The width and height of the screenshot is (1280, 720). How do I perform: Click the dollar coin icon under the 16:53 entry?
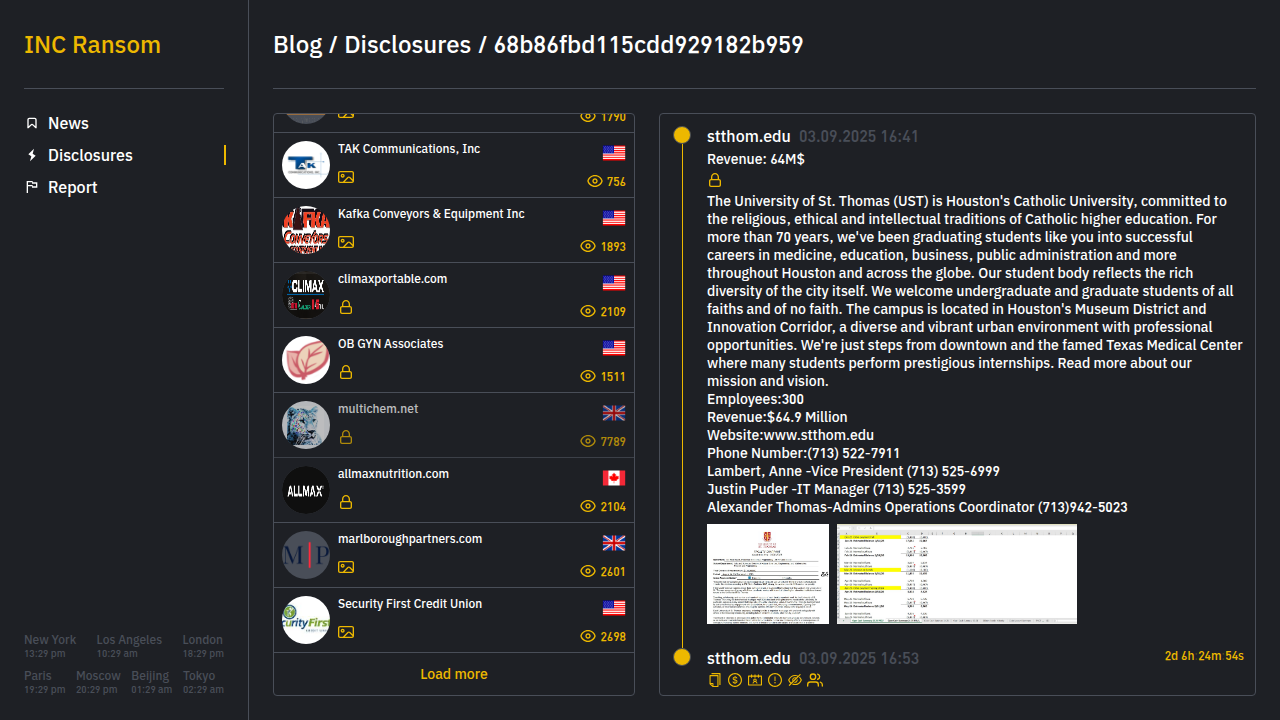pyautogui.click(x=735, y=681)
